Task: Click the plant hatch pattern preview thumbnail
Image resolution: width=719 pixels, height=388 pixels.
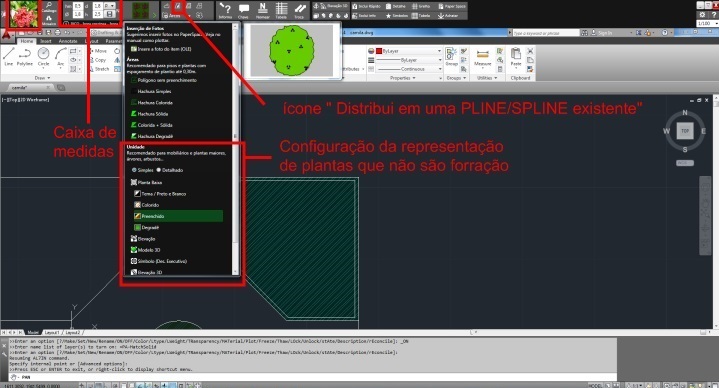Action: pyautogui.click(x=142, y=12)
